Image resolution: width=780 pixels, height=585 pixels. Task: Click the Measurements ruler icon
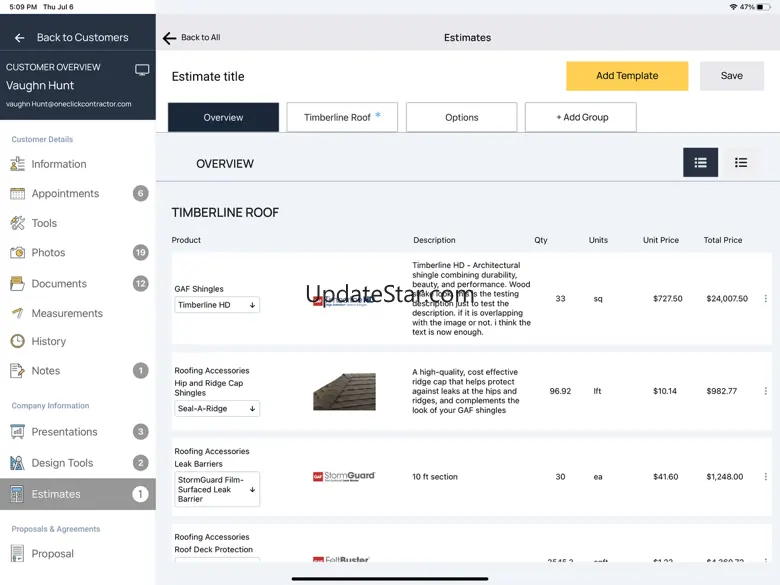(17, 313)
